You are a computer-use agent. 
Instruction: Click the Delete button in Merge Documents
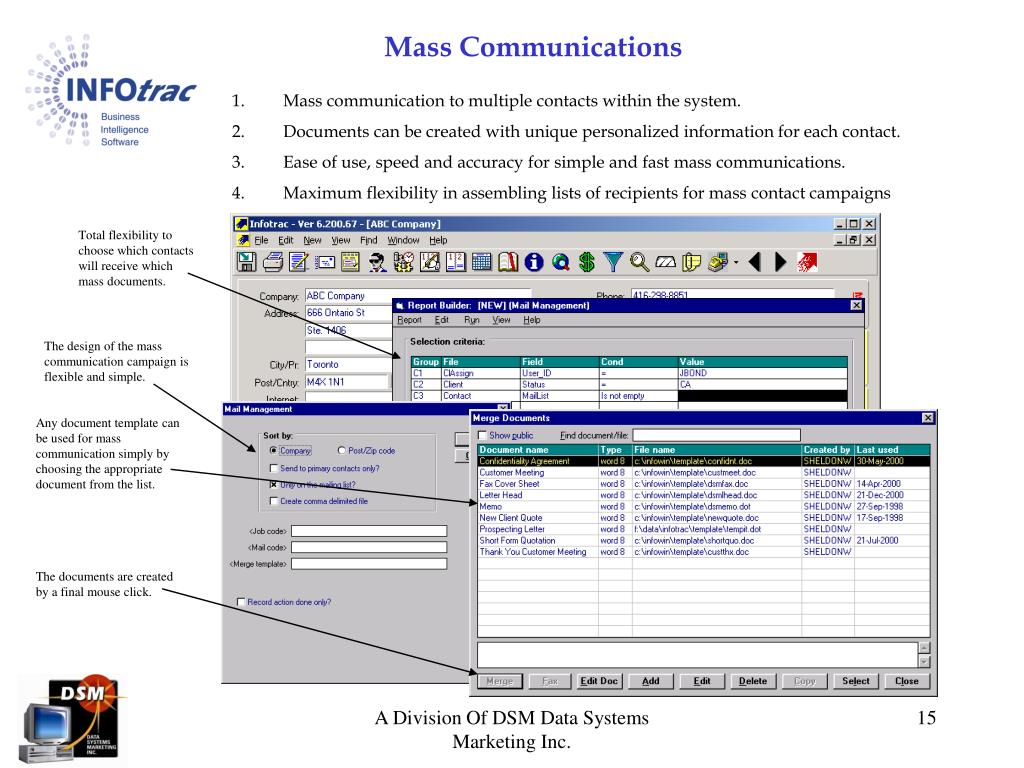click(x=753, y=681)
